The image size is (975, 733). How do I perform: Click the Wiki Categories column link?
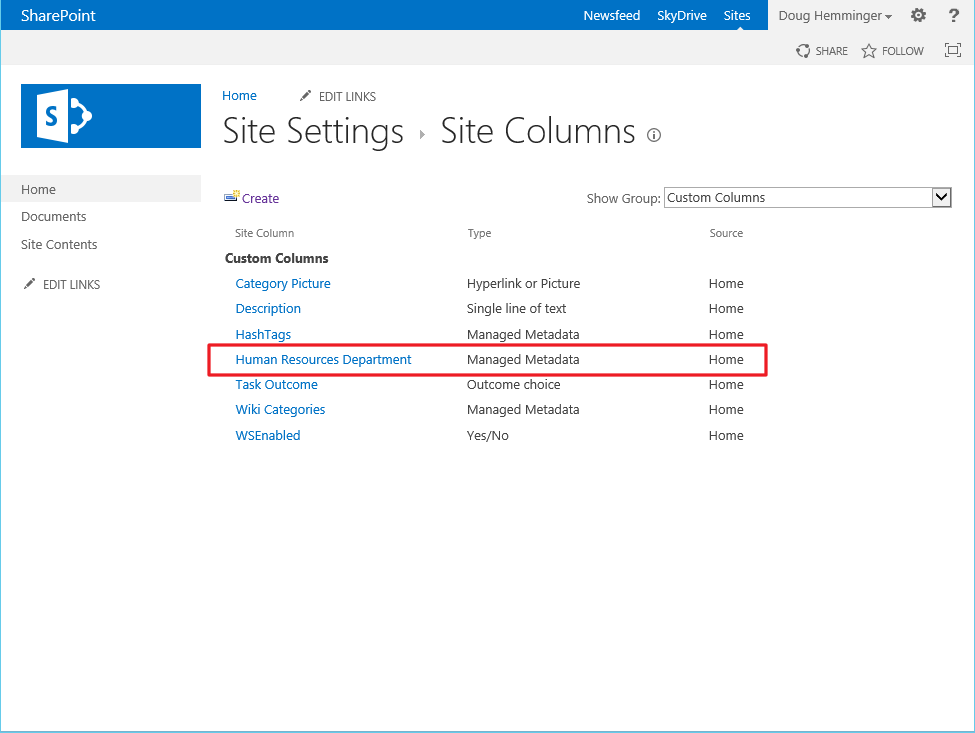(280, 409)
